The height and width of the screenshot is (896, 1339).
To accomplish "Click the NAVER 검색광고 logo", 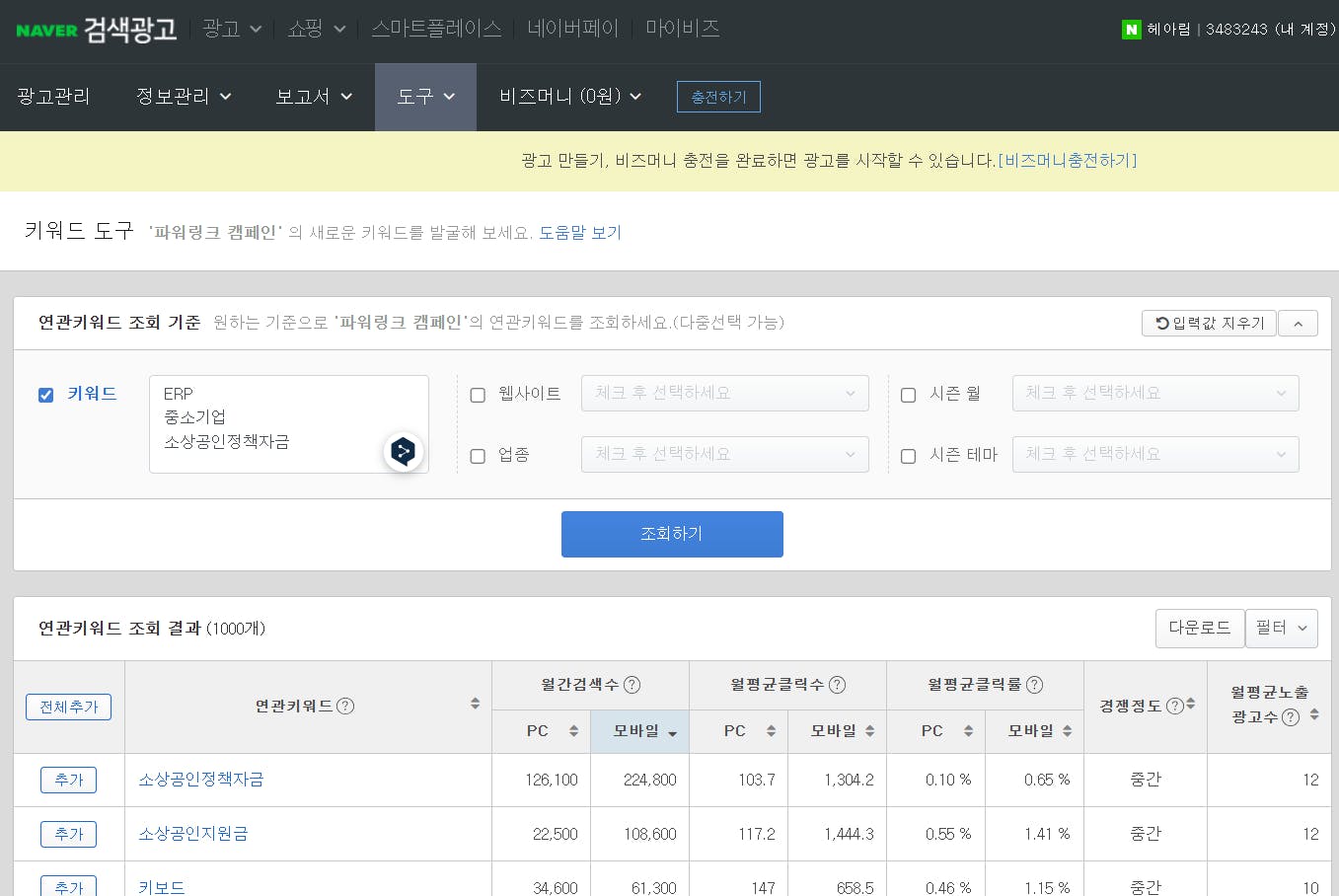I will tap(96, 30).
